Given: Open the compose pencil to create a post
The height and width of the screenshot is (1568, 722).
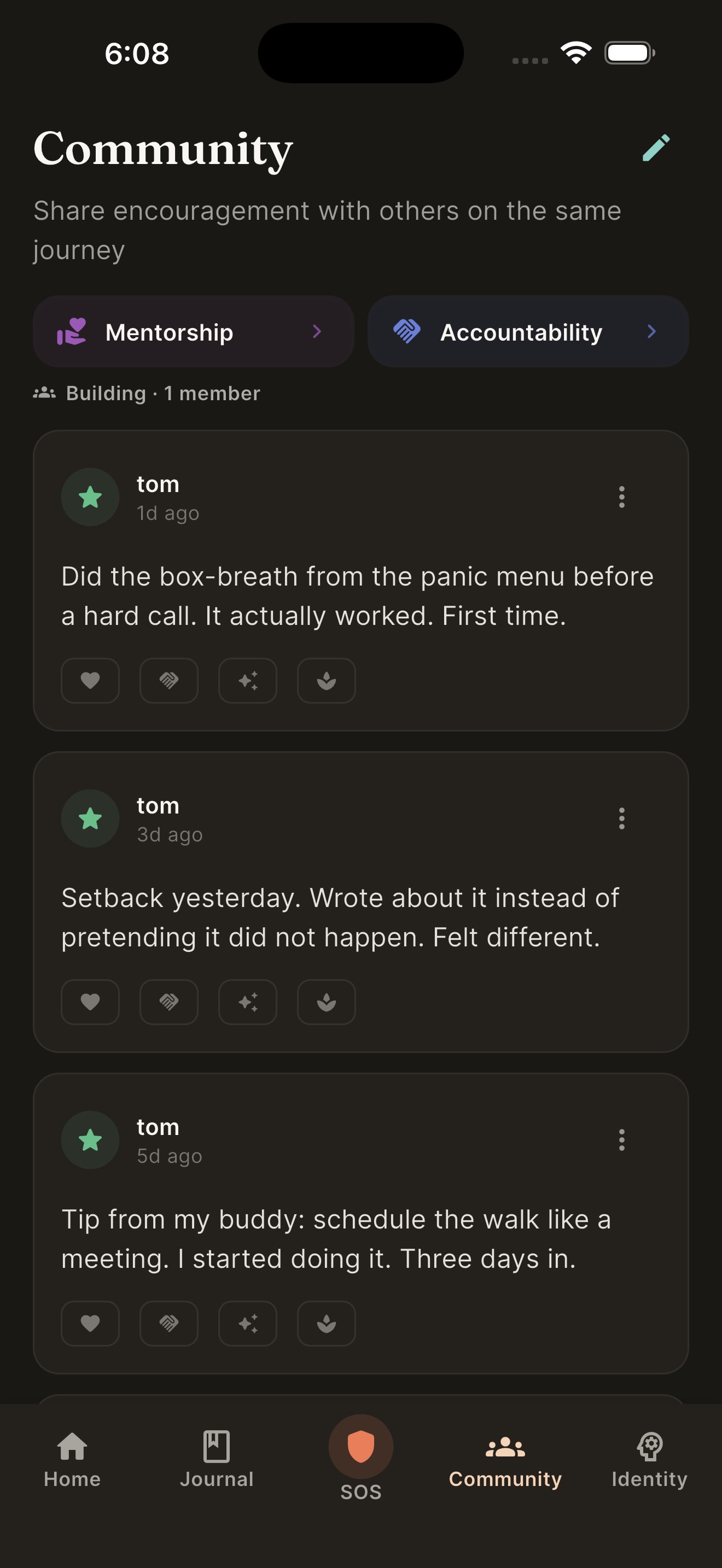Looking at the screenshot, I should (656, 148).
